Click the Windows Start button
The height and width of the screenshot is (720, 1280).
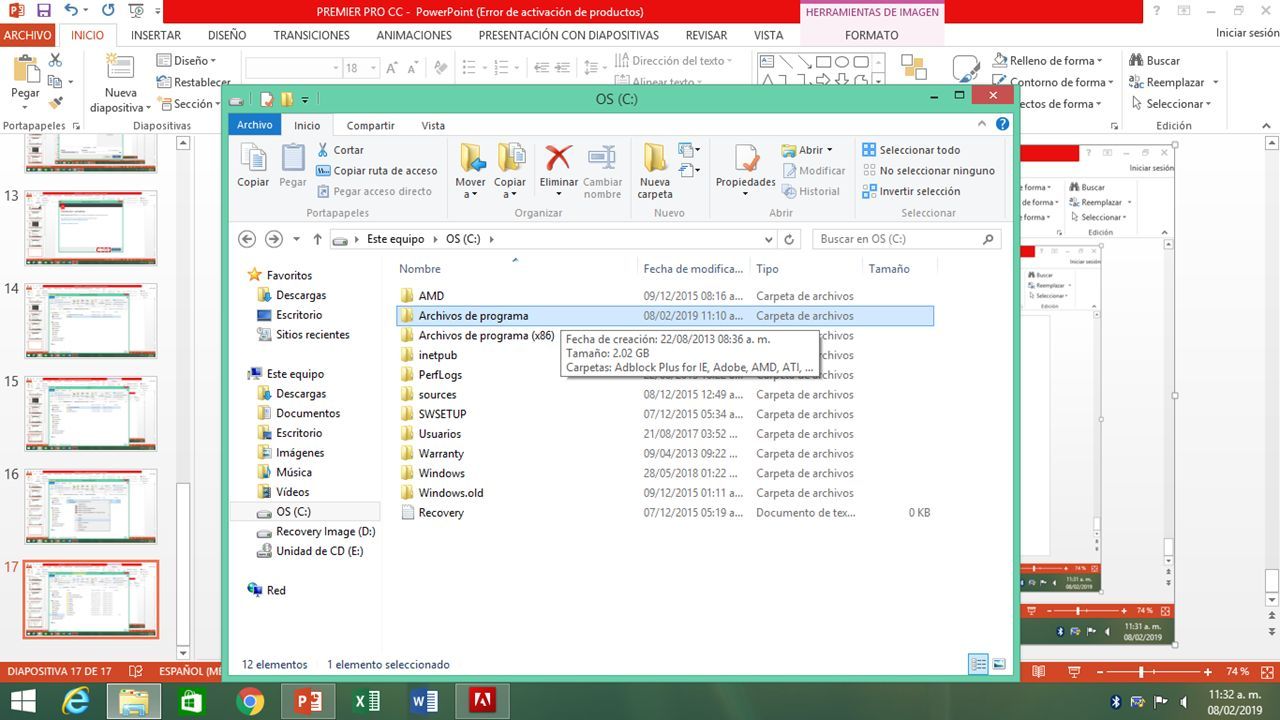[22, 702]
